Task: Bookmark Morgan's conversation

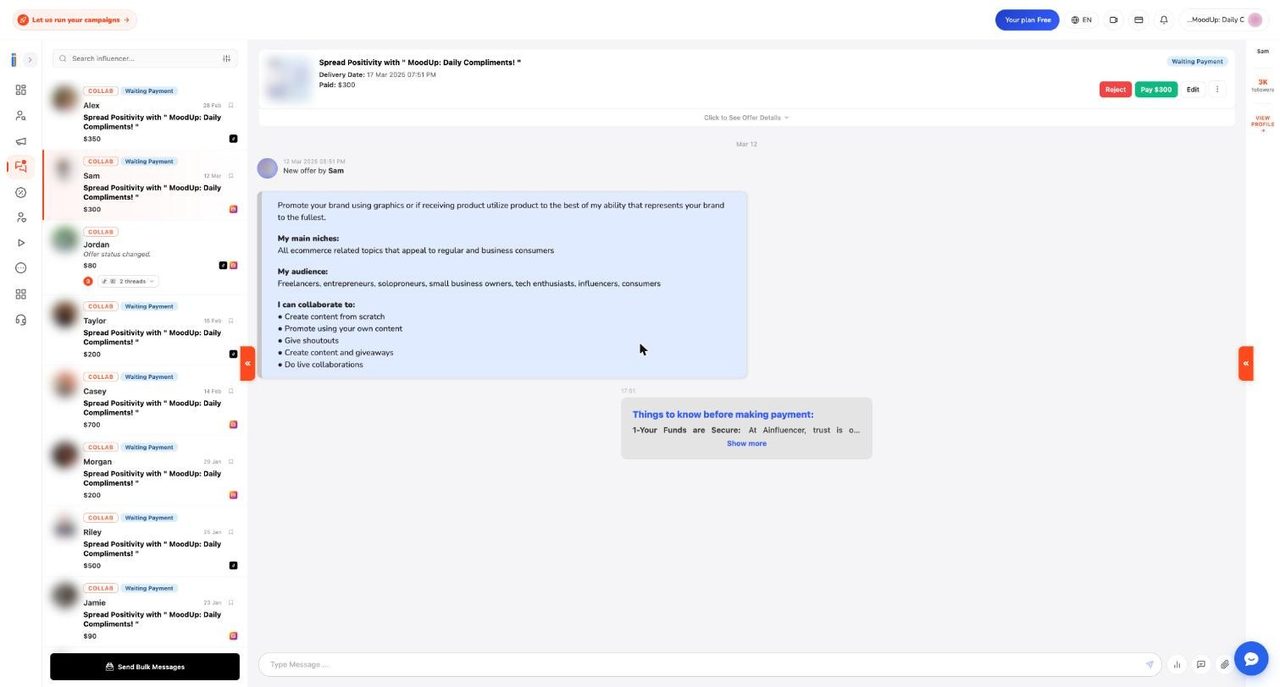Action: [231, 462]
